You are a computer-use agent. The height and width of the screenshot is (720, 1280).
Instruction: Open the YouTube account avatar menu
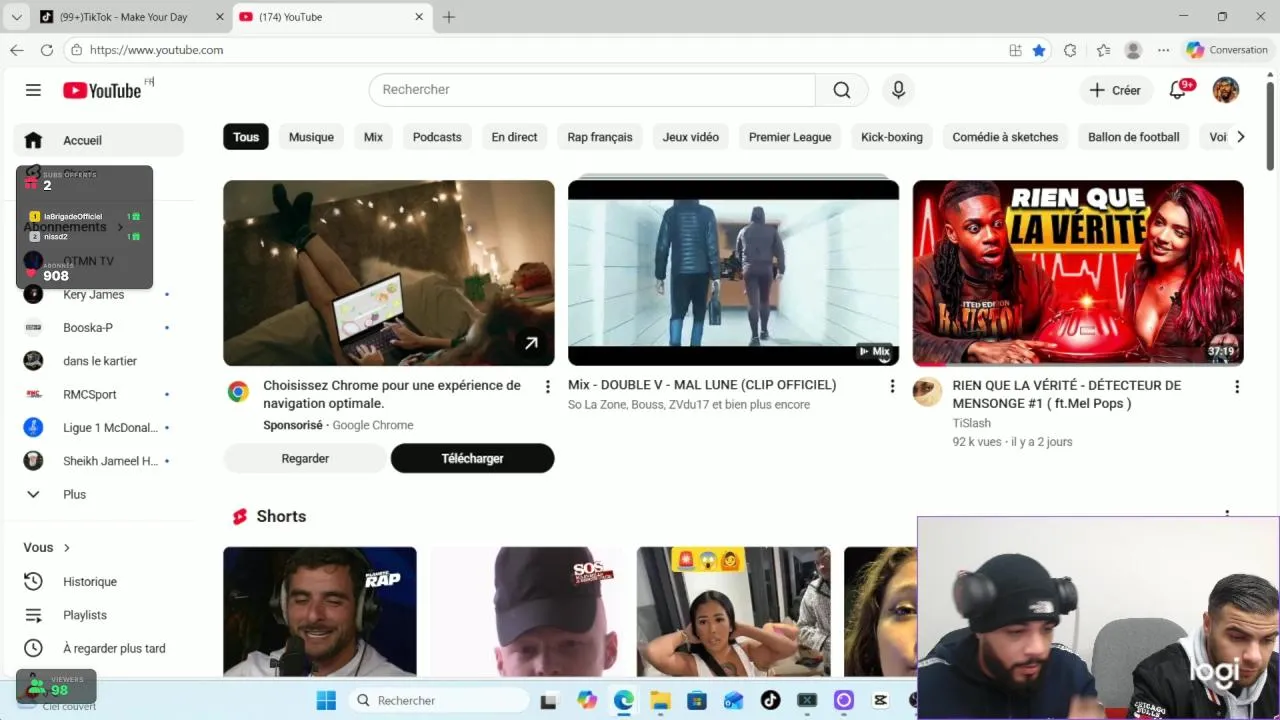1225,90
